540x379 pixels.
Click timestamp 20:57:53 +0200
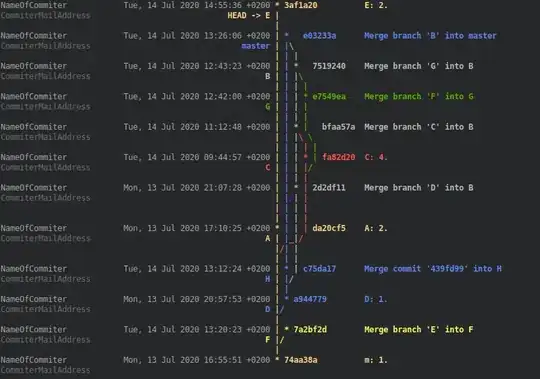(x=237, y=299)
